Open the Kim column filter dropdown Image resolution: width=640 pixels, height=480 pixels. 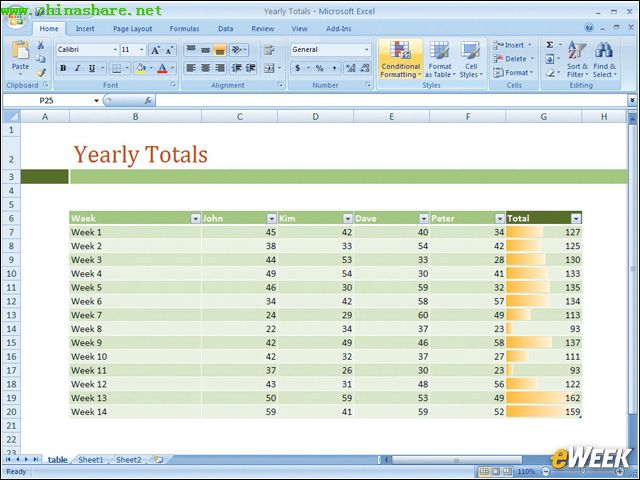(x=347, y=219)
